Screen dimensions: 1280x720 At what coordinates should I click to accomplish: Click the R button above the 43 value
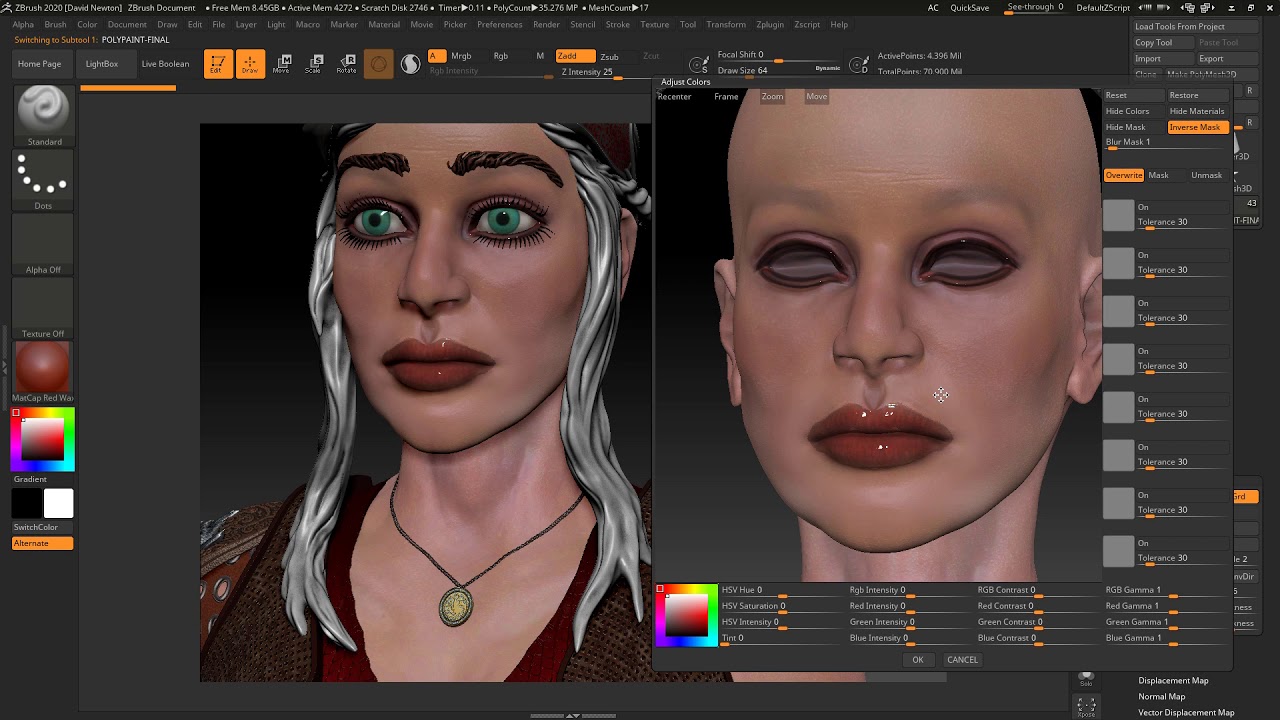[x=1250, y=124]
